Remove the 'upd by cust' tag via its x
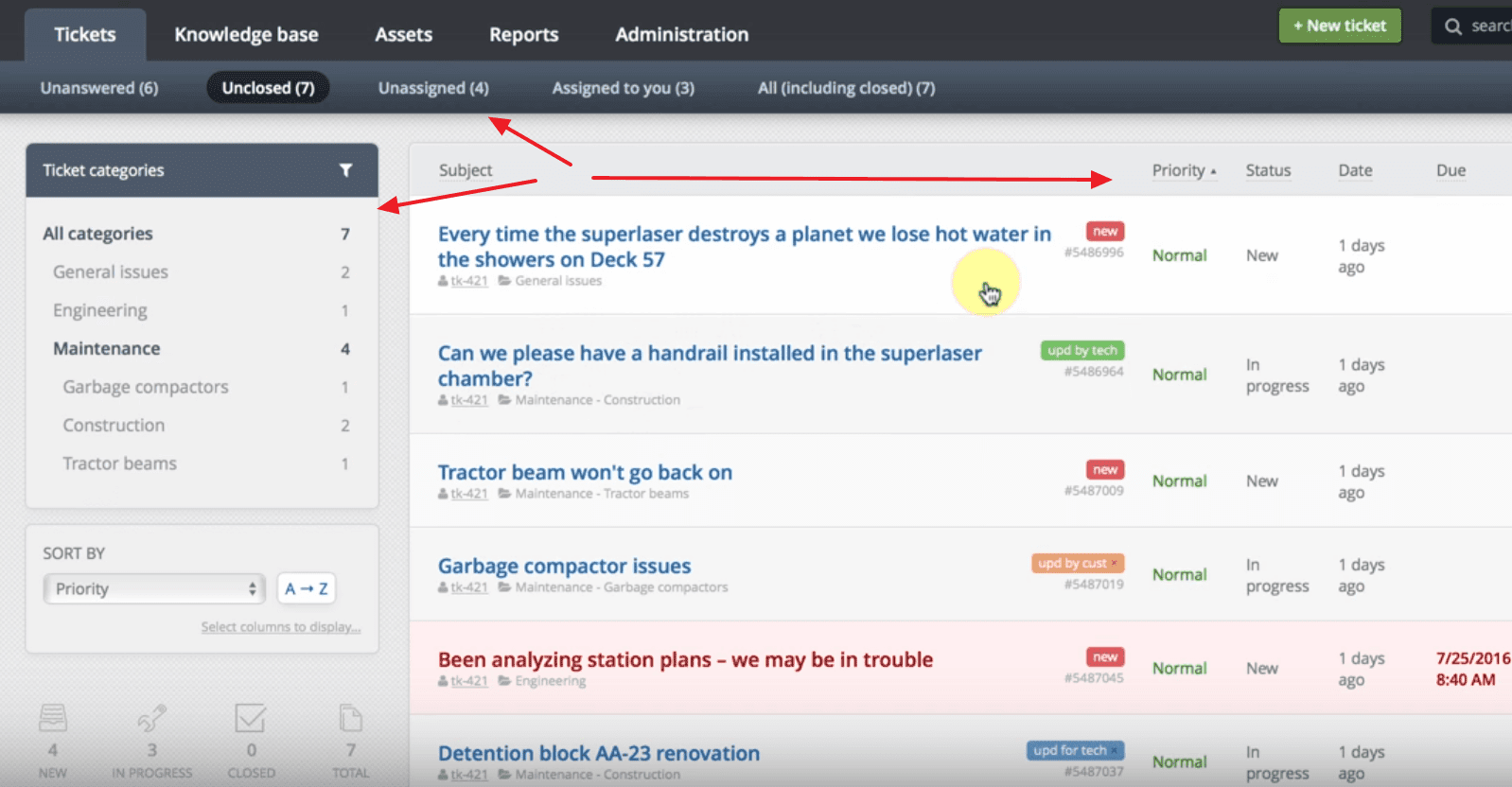This screenshot has width=1512, height=787. click(1115, 564)
